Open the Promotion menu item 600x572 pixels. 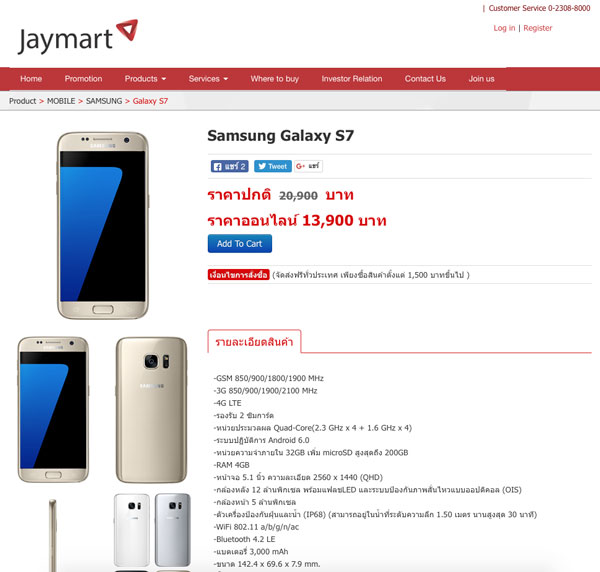point(83,79)
